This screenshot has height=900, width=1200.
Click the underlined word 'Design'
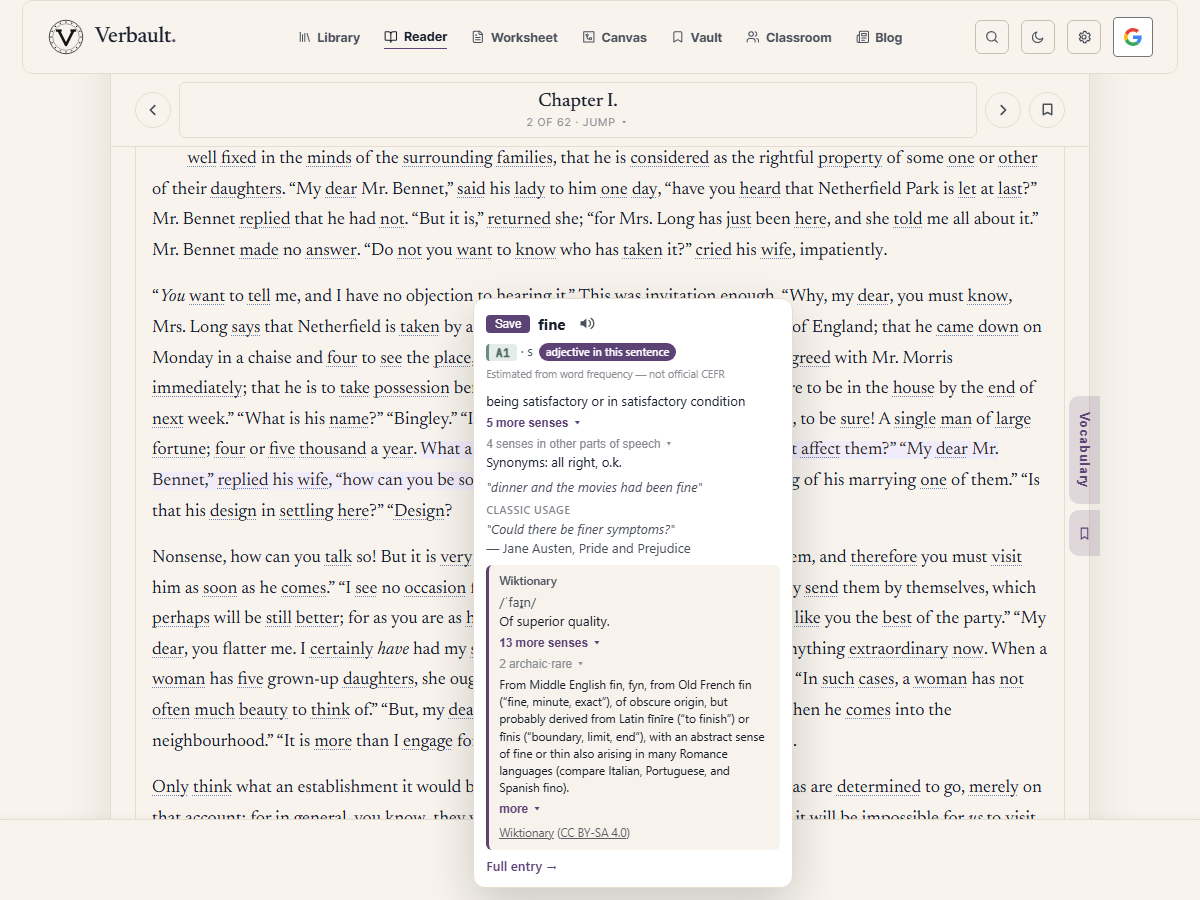click(418, 511)
